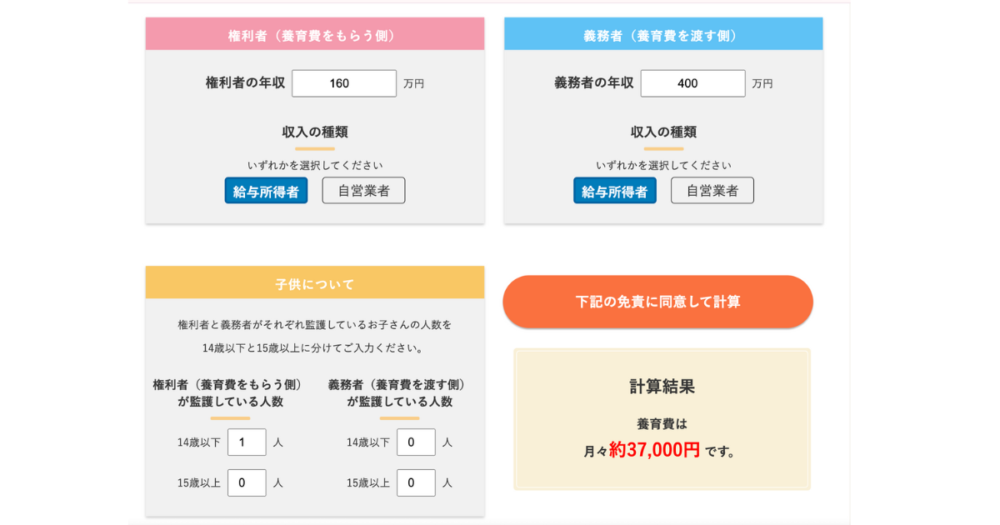1000x525 pixels.
Task: Click 権利者's 14歳以下 children count field
Action: (247, 442)
